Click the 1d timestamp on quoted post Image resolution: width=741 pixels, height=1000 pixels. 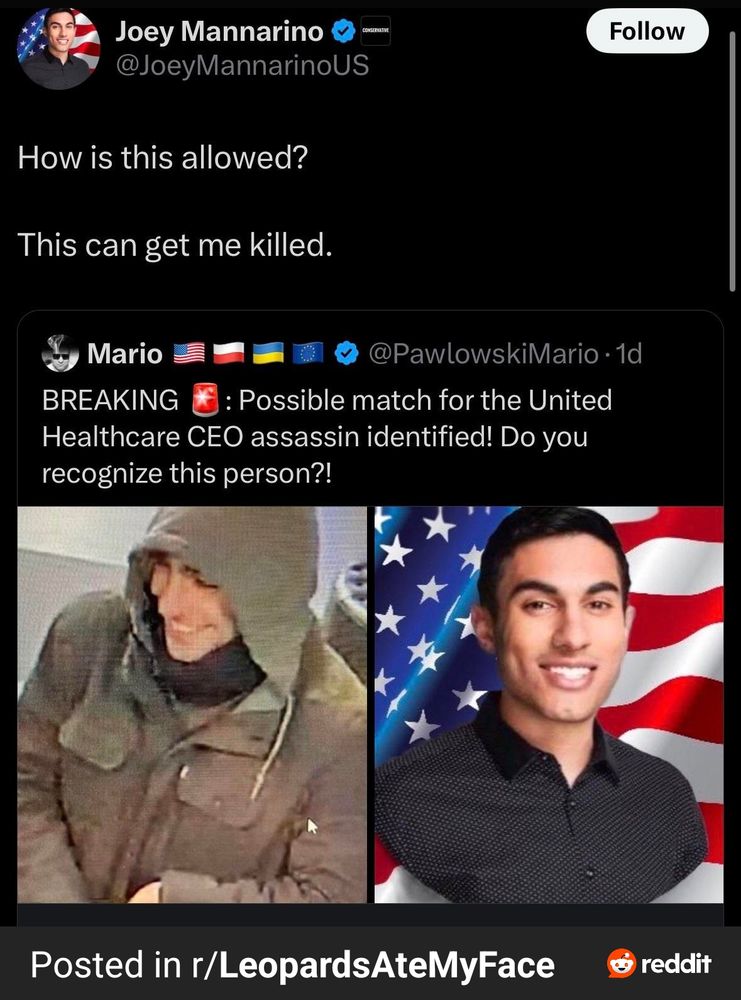[629, 353]
